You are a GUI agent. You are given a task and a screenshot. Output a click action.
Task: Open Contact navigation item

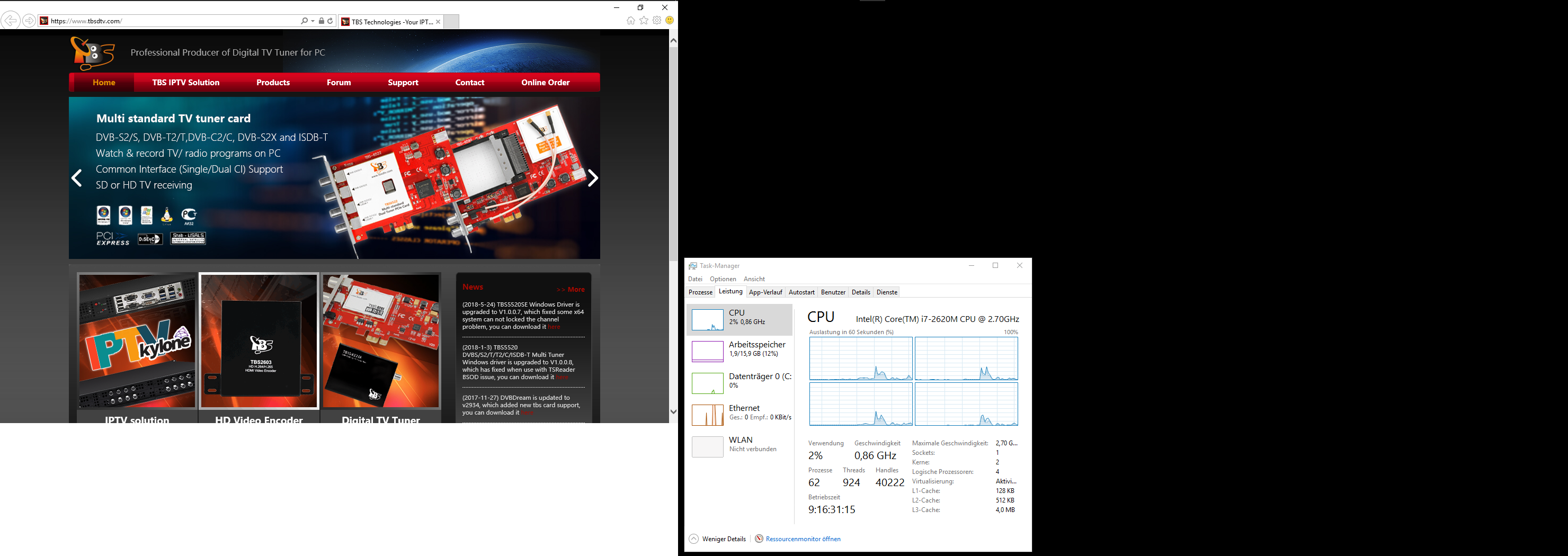point(470,82)
